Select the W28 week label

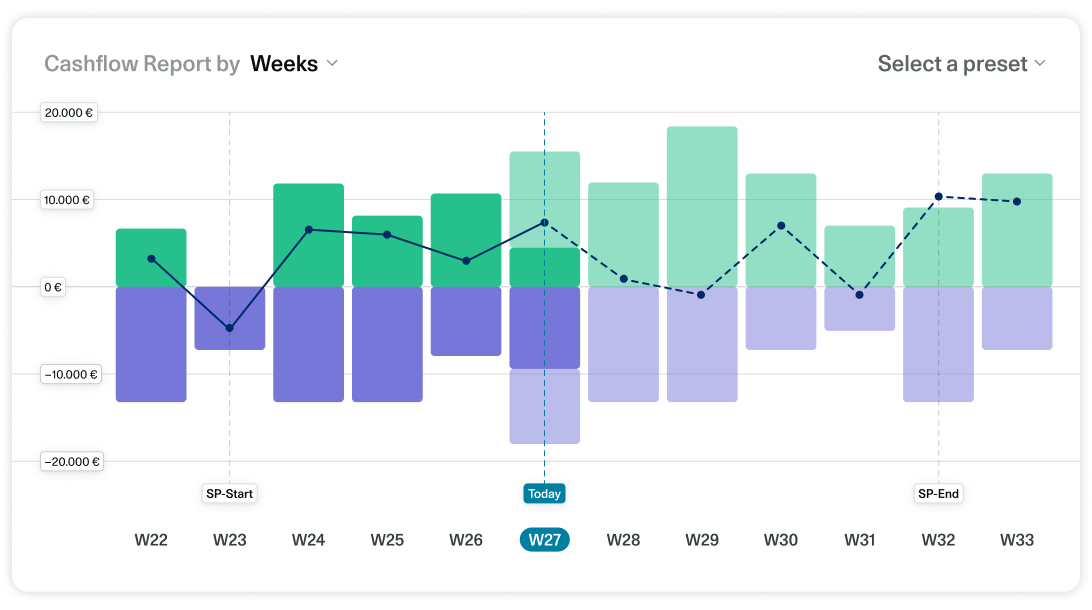point(623,539)
